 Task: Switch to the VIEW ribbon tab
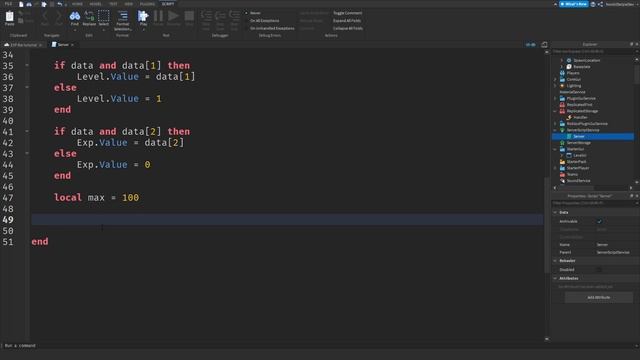pyautogui.click(x=129, y=4)
